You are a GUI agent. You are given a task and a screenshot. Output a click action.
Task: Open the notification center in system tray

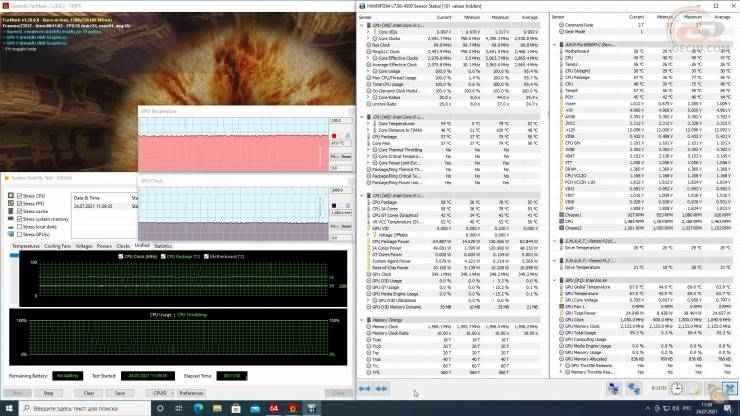[728, 408]
